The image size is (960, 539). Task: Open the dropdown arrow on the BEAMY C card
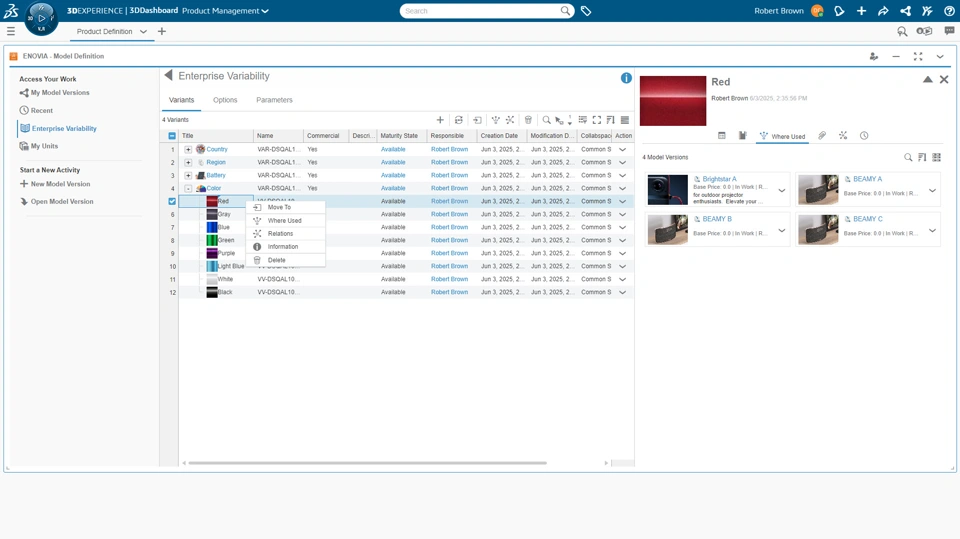[x=932, y=231]
